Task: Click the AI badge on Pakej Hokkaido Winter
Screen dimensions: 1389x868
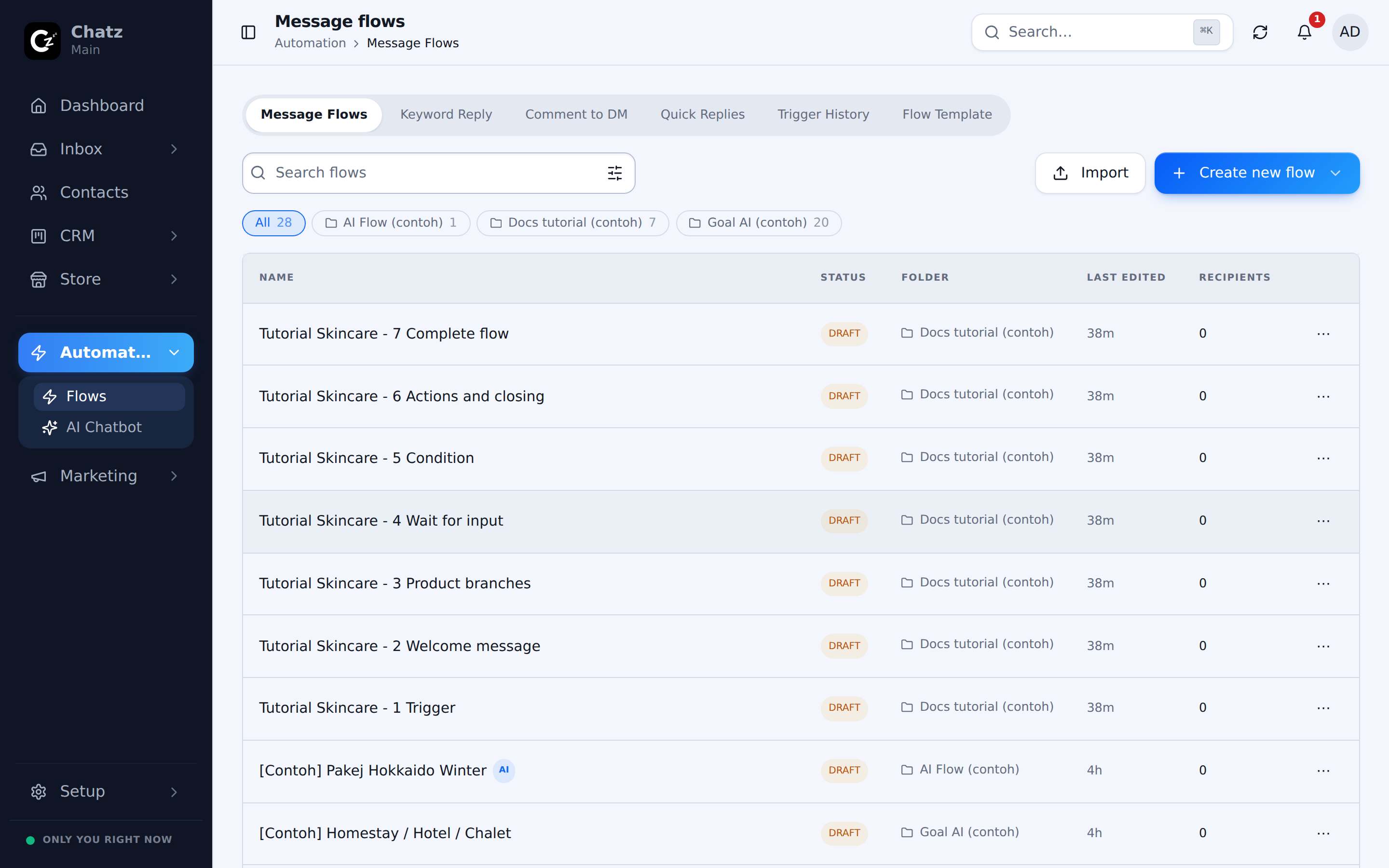Action: coord(504,770)
